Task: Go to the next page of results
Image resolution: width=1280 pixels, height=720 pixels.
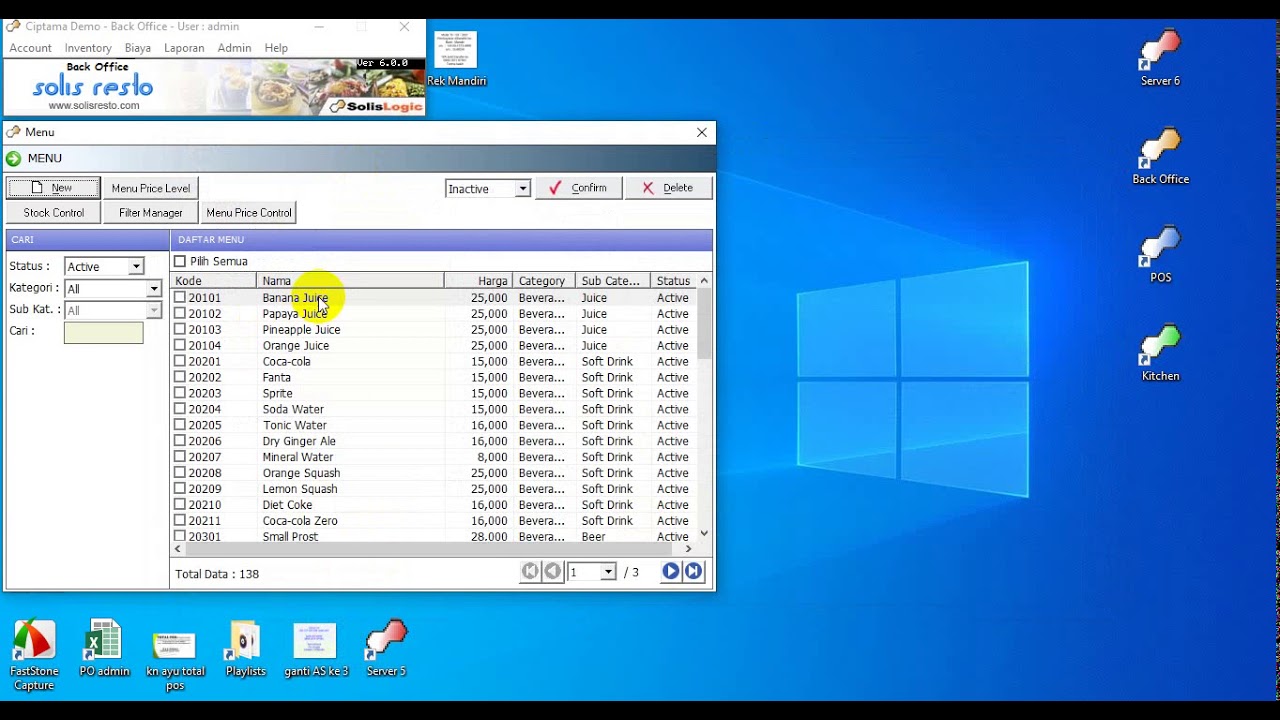Action: point(670,572)
